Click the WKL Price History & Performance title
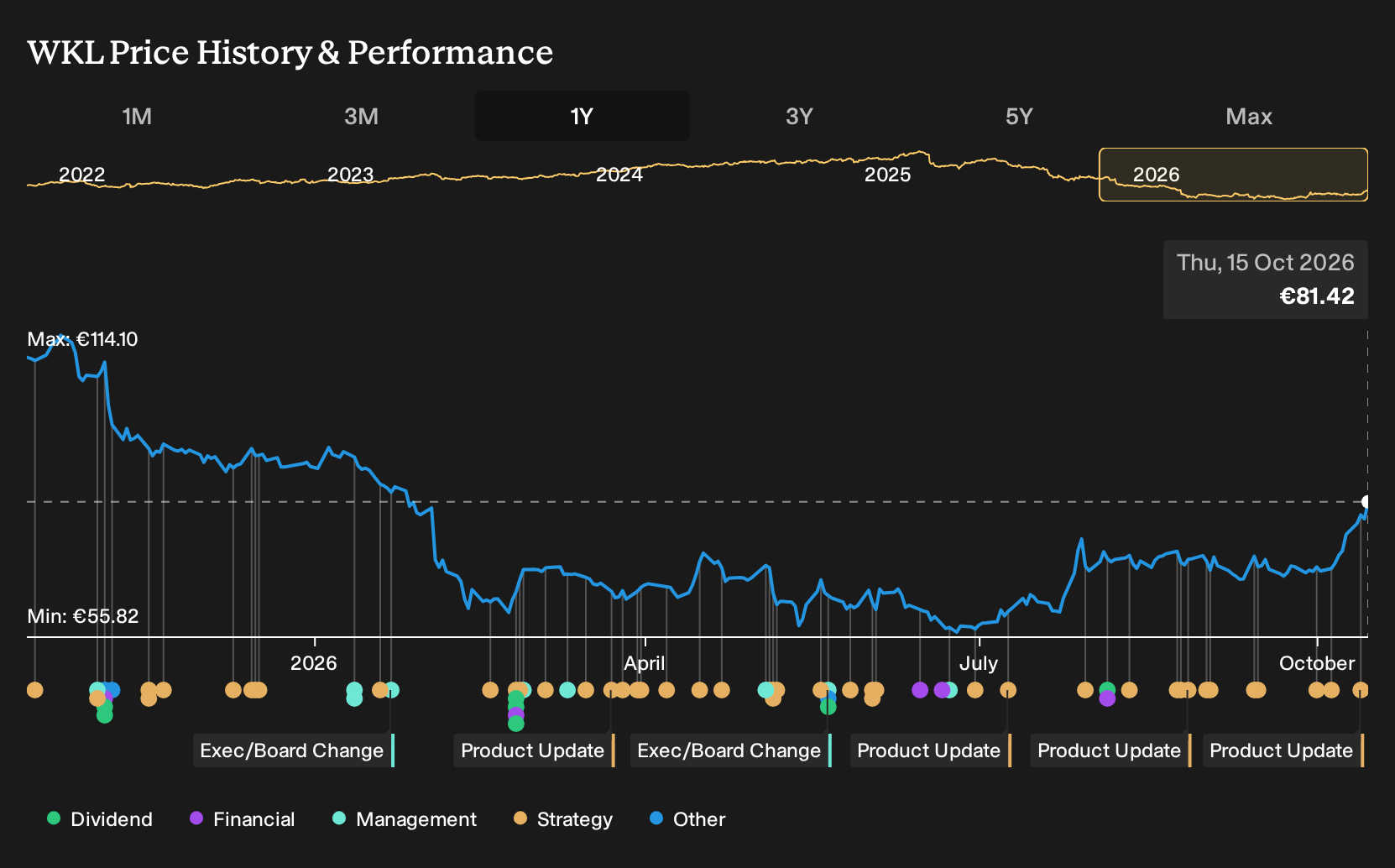The height and width of the screenshot is (868, 1395). (x=290, y=52)
